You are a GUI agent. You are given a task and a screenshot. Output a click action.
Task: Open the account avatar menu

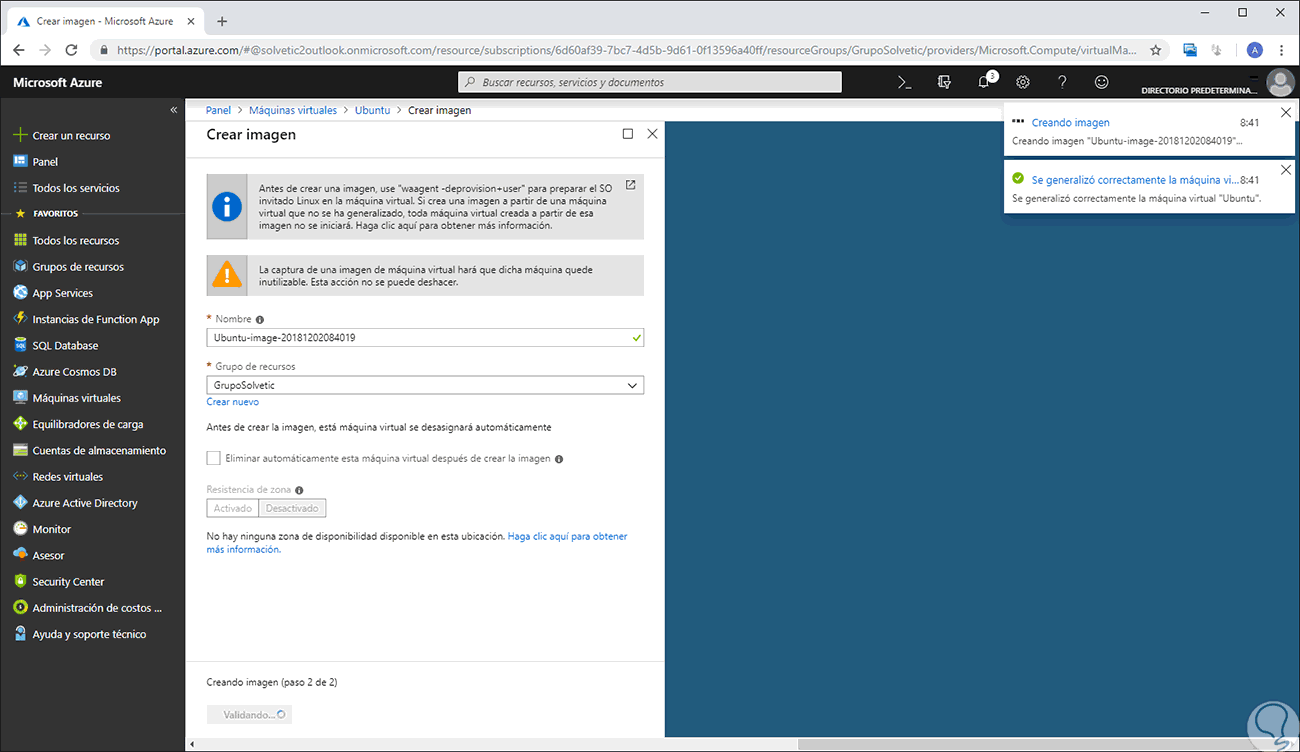coord(1280,82)
